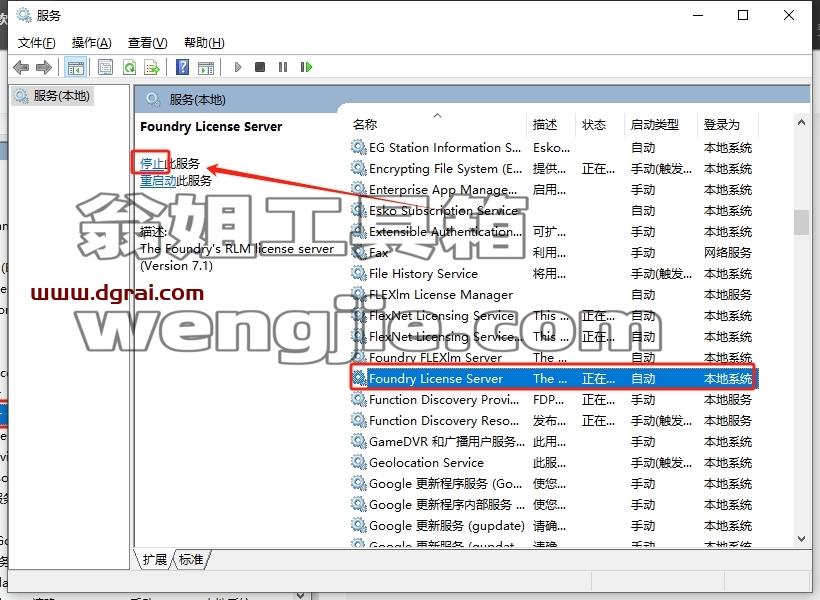
Task: Select the Google 更新服务 (gupdate) row
Action: point(554,526)
